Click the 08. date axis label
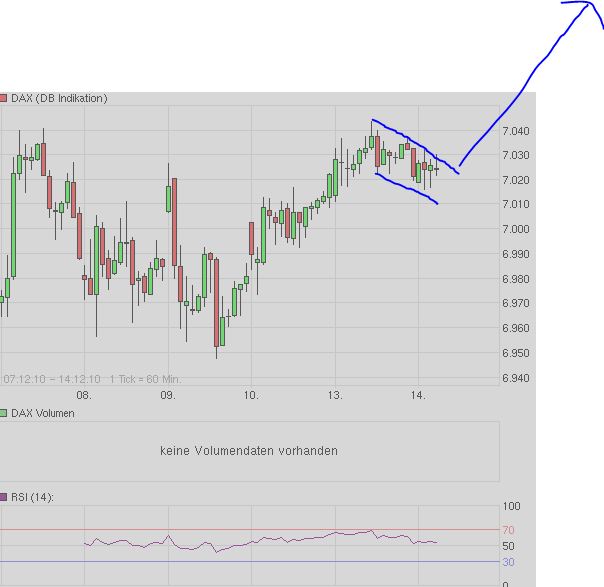The image size is (604, 587). point(84,395)
